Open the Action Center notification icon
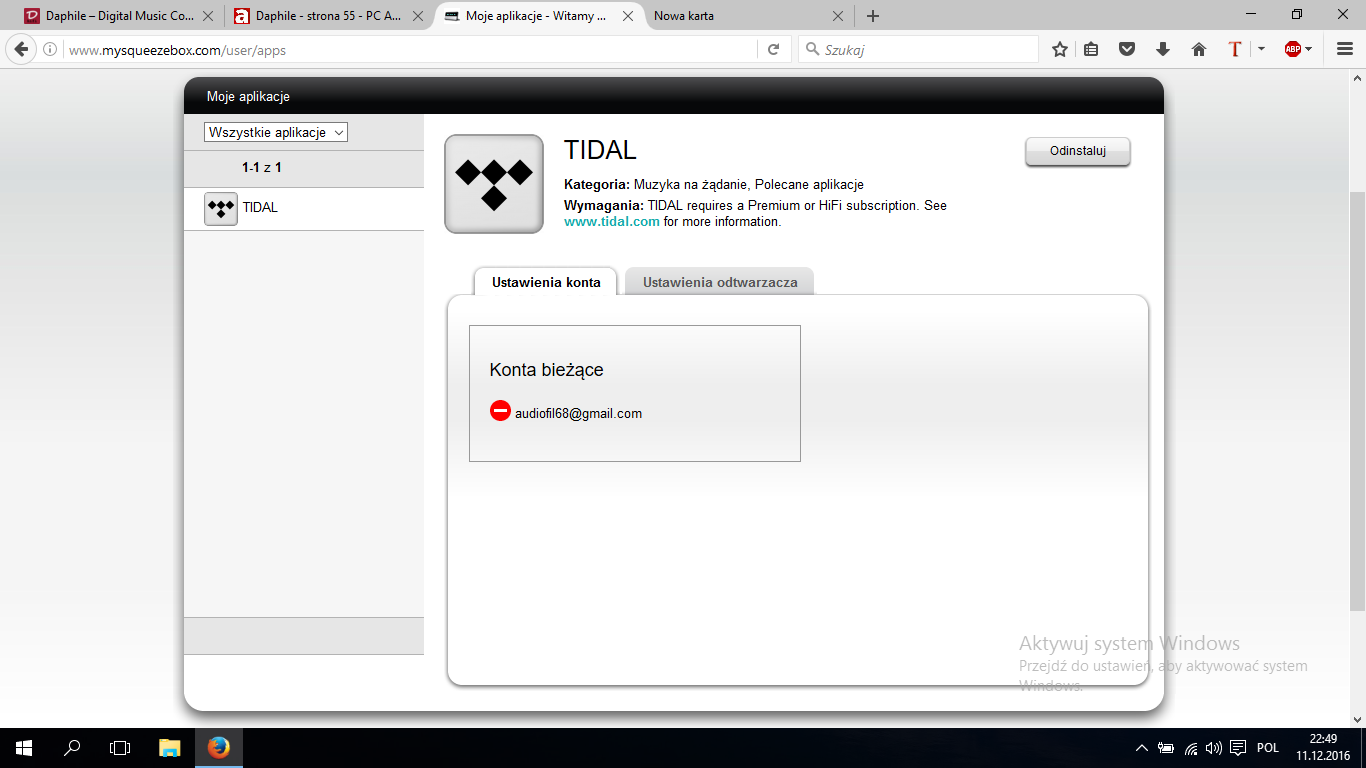1366x768 pixels. click(1238, 748)
